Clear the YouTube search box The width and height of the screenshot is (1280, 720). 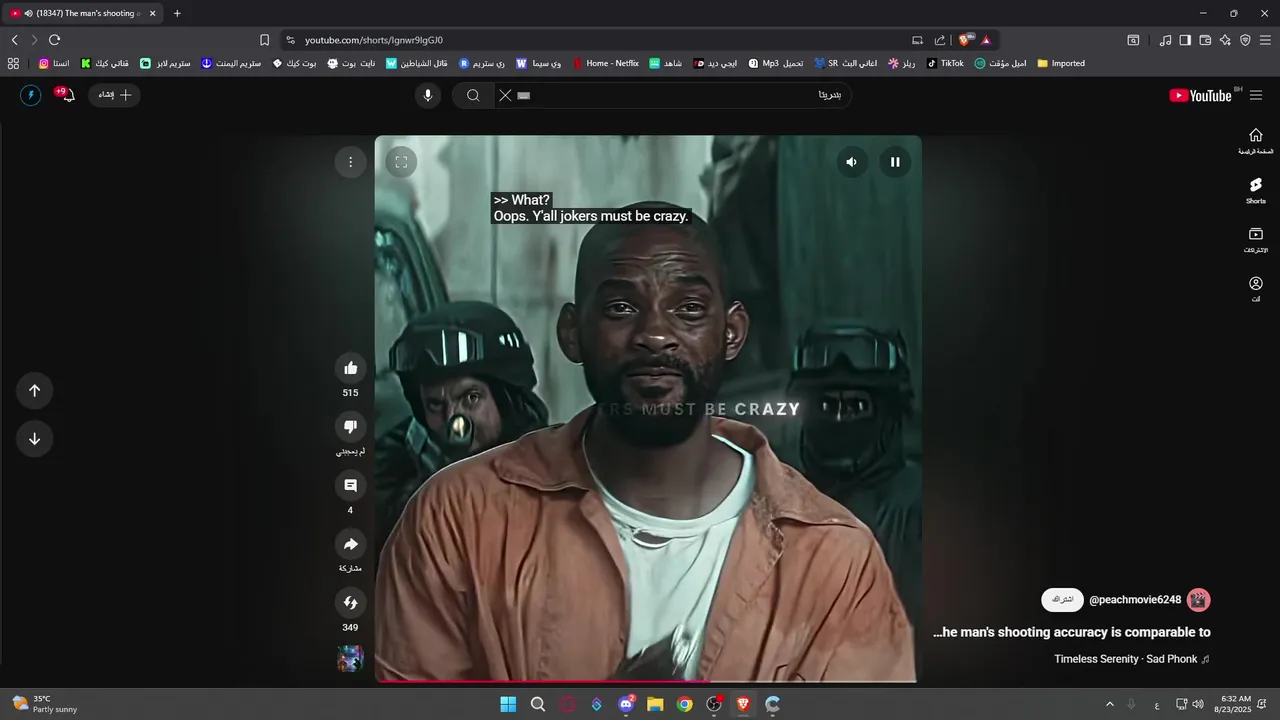pos(505,95)
